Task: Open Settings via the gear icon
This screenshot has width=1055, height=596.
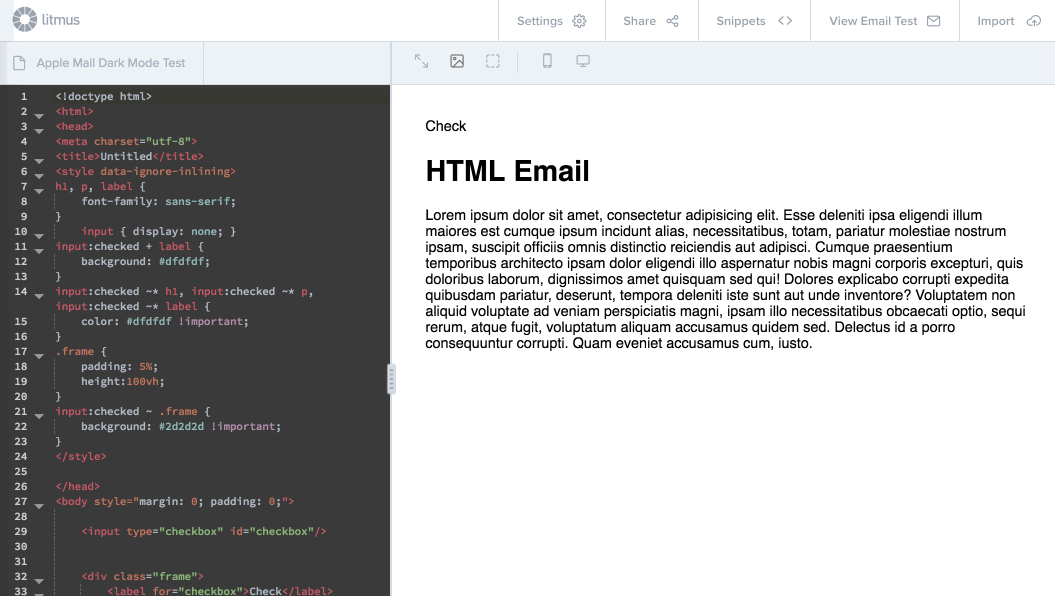Action: (x=579, y=21)
